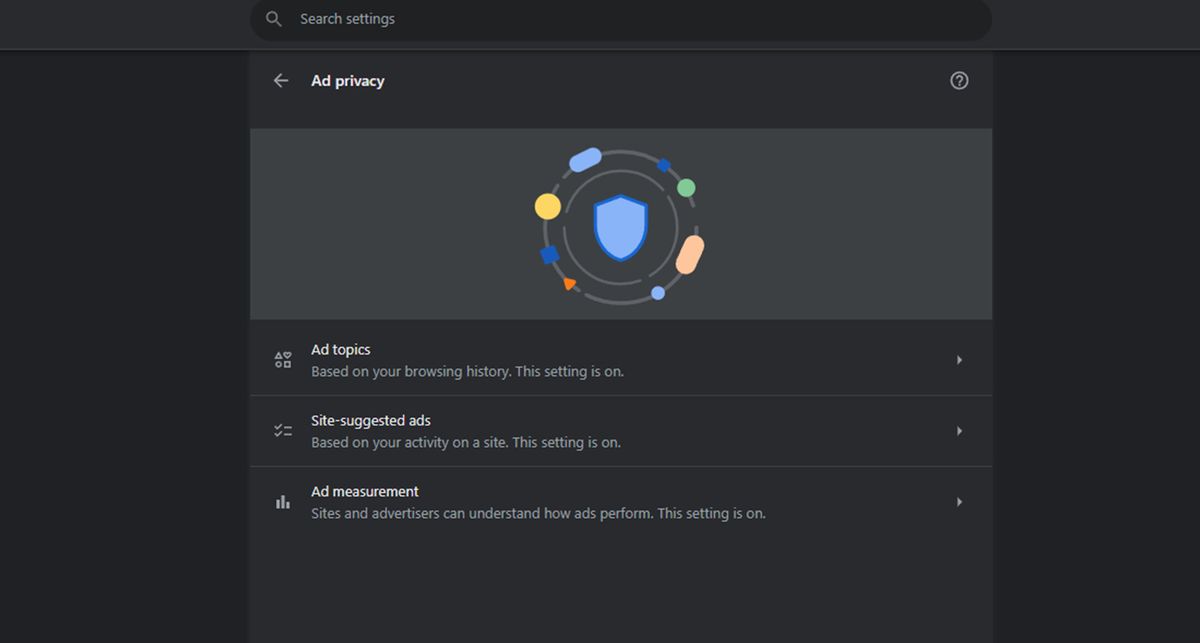This screenshot has width=1200, height=643.
Task: Click the Ad topics icon
Action: tap(282, 359)
